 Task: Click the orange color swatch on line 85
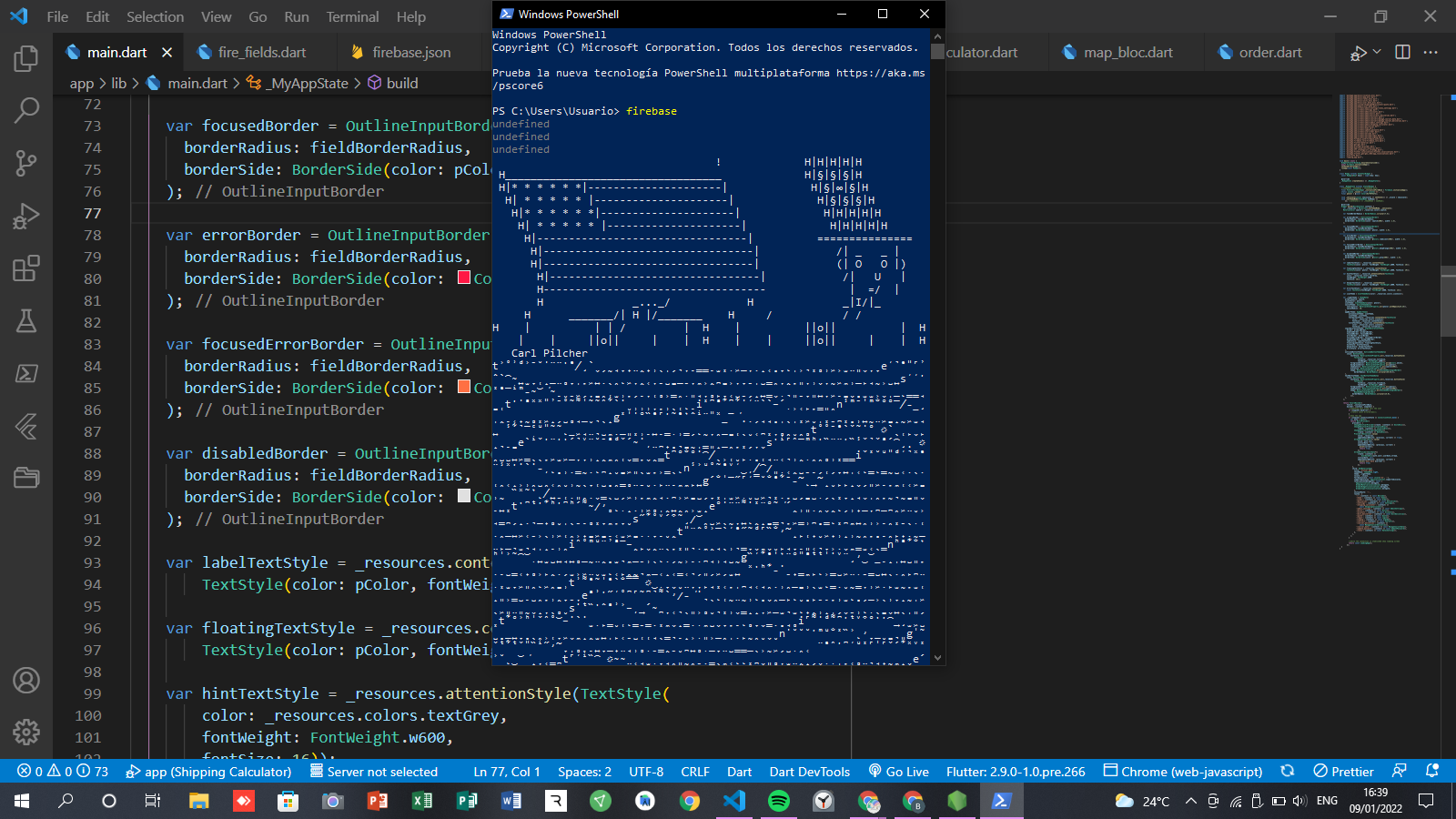pyautogui.click(x=464, y=387)
